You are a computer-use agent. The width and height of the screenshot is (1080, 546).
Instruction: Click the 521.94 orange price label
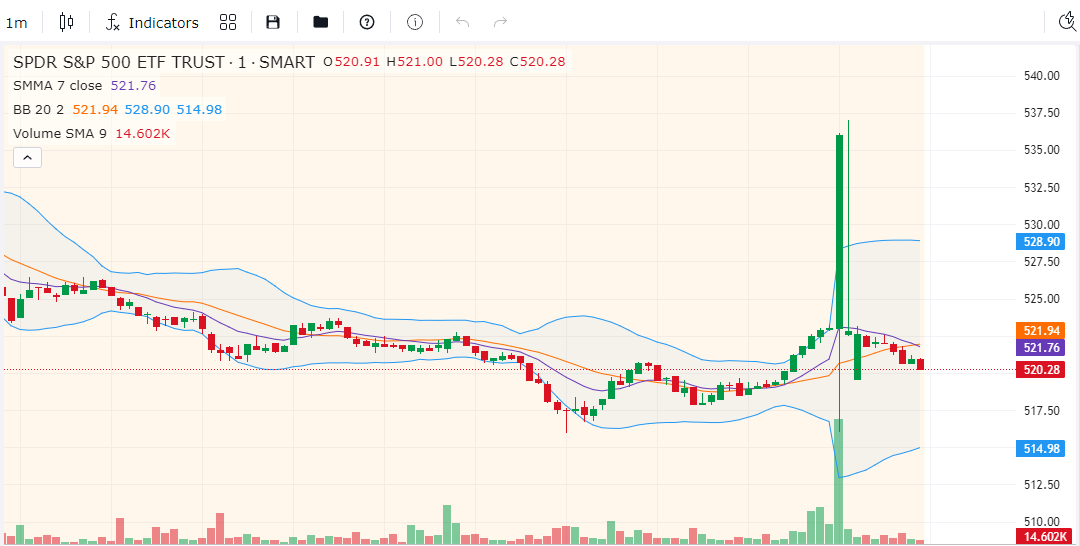[x=1041, y=330]
